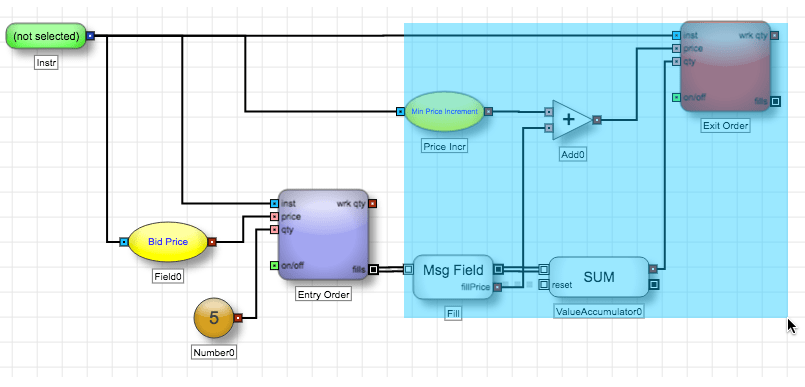Image resolution: width=805 pixels, height=387 pixels.
Task: Click the Exit Order inst input port
Action: click(x=676, y=35)
